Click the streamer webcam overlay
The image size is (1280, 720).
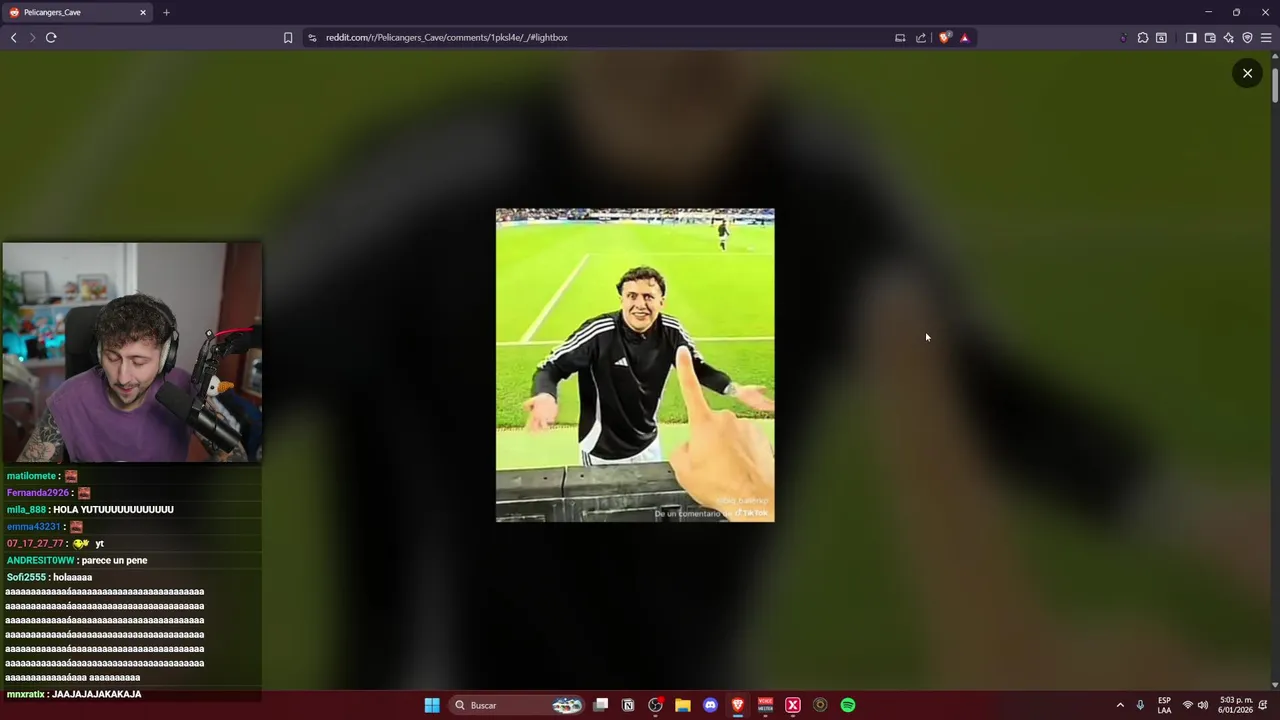click(132, 352)
